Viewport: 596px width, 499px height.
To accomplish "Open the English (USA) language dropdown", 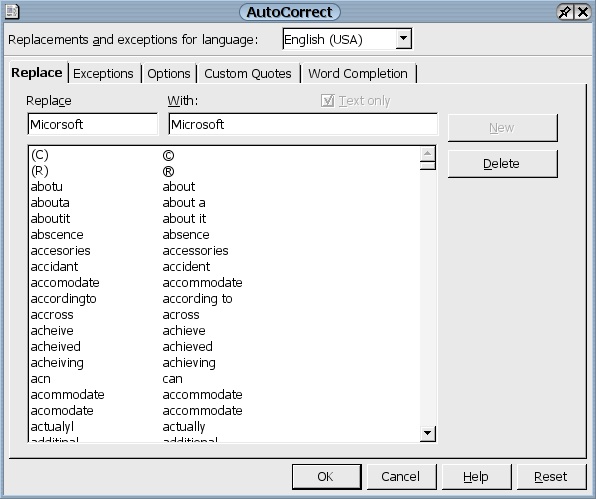I will point(403,39).
